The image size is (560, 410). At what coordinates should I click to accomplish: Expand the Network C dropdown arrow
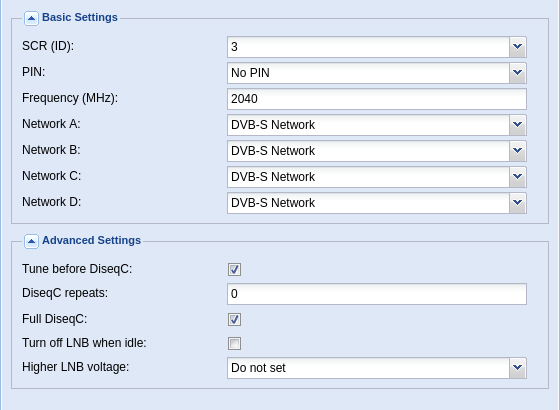point(518,177)
